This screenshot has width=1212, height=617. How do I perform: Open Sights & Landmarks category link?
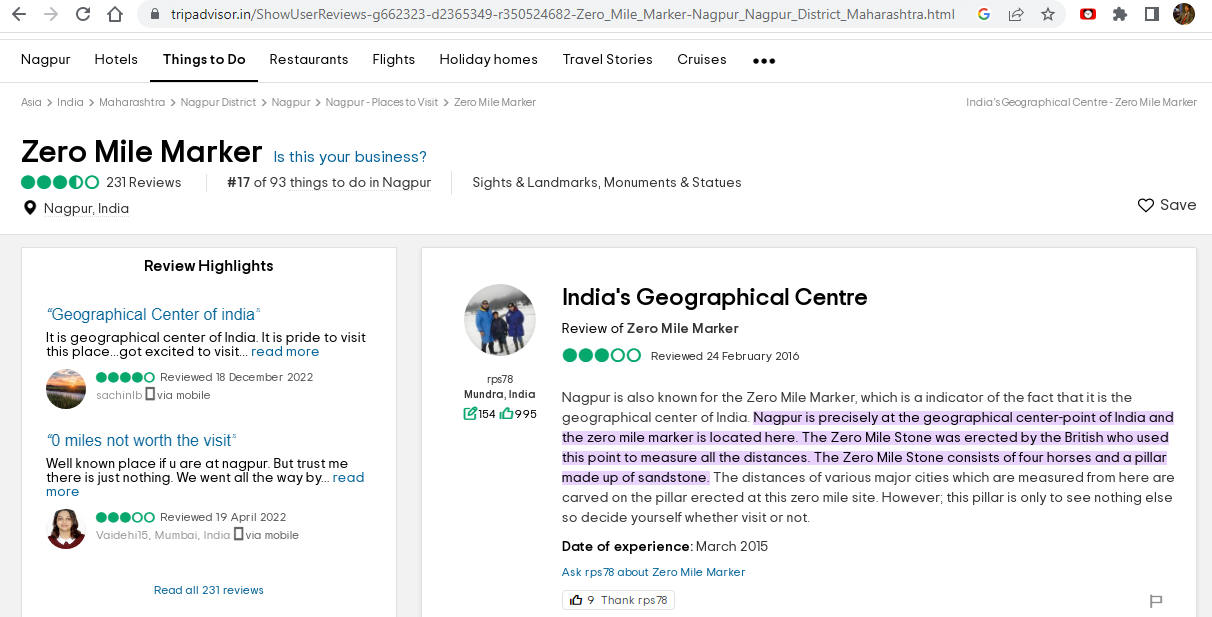click(x=535, y=182)
